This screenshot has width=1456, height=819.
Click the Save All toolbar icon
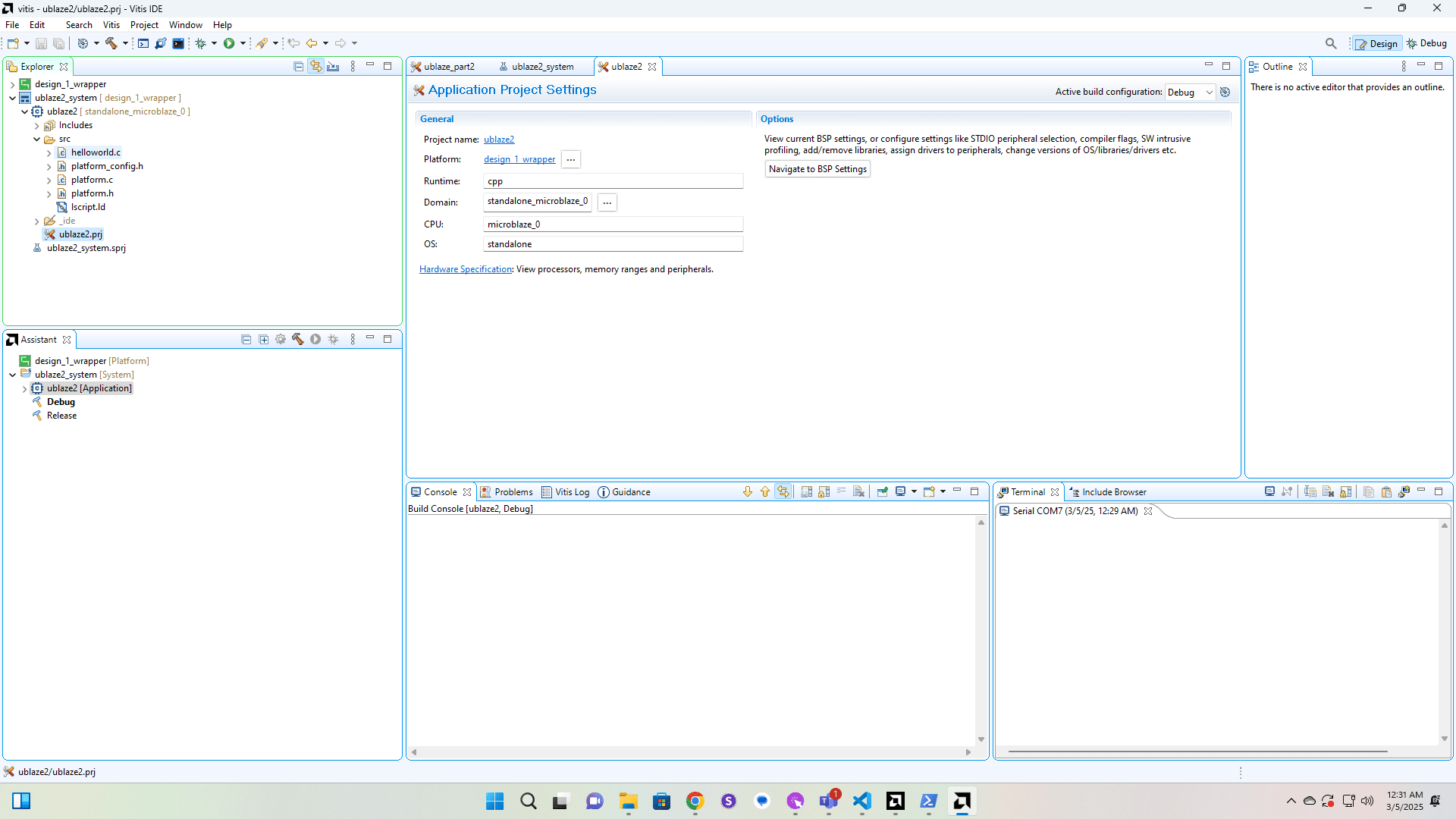(59, 43)
